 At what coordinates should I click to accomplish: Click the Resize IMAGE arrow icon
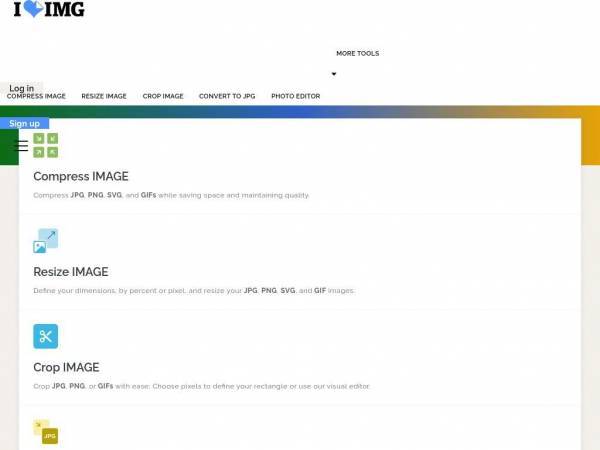point(46,241)
